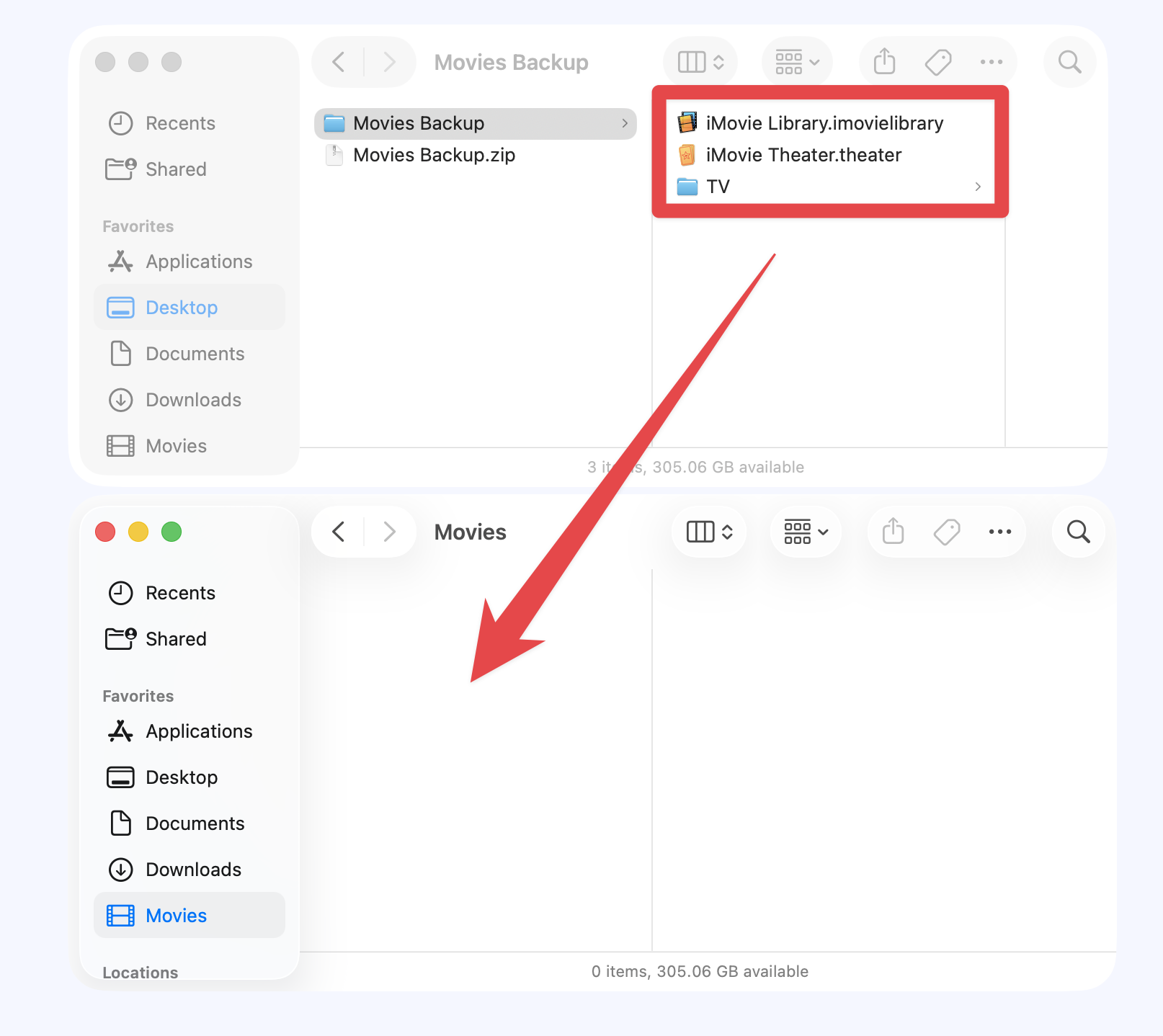
Task: Open Applications in Movies Backup window sidebar
Action: [x=190, y=262]
